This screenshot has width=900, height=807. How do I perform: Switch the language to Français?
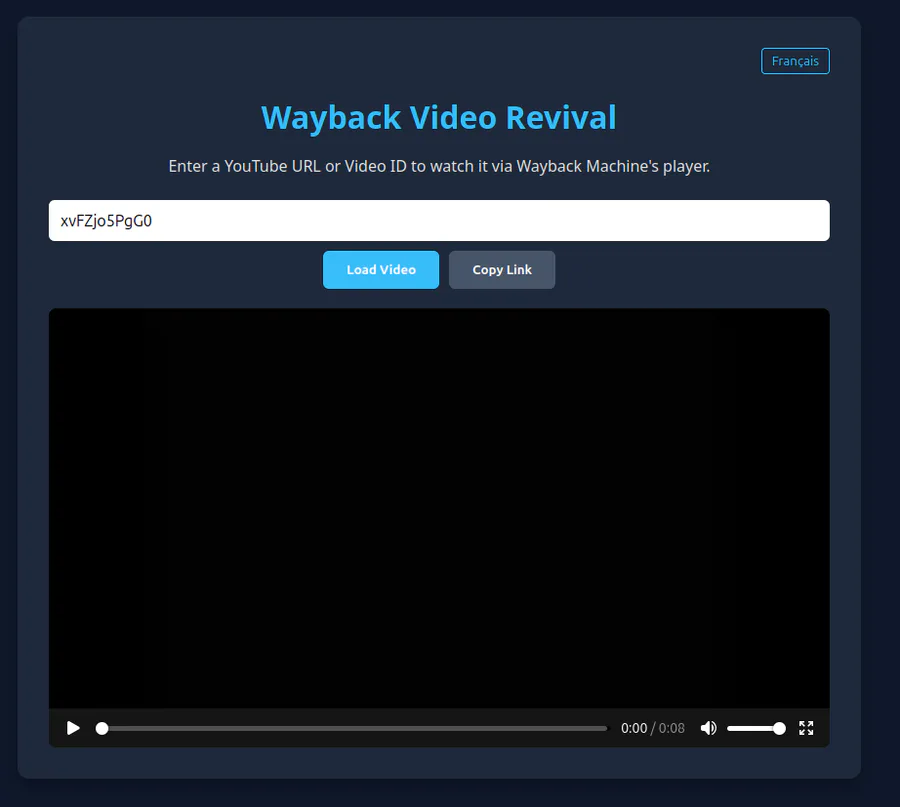click(x=795, y=61)
